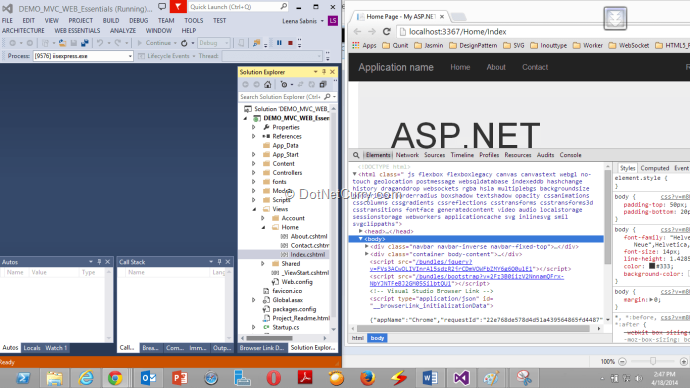Viewport: 690px width, 388px height.
Task: Click Solution Explorer Collapse All icon
Action: coord(323,84)
